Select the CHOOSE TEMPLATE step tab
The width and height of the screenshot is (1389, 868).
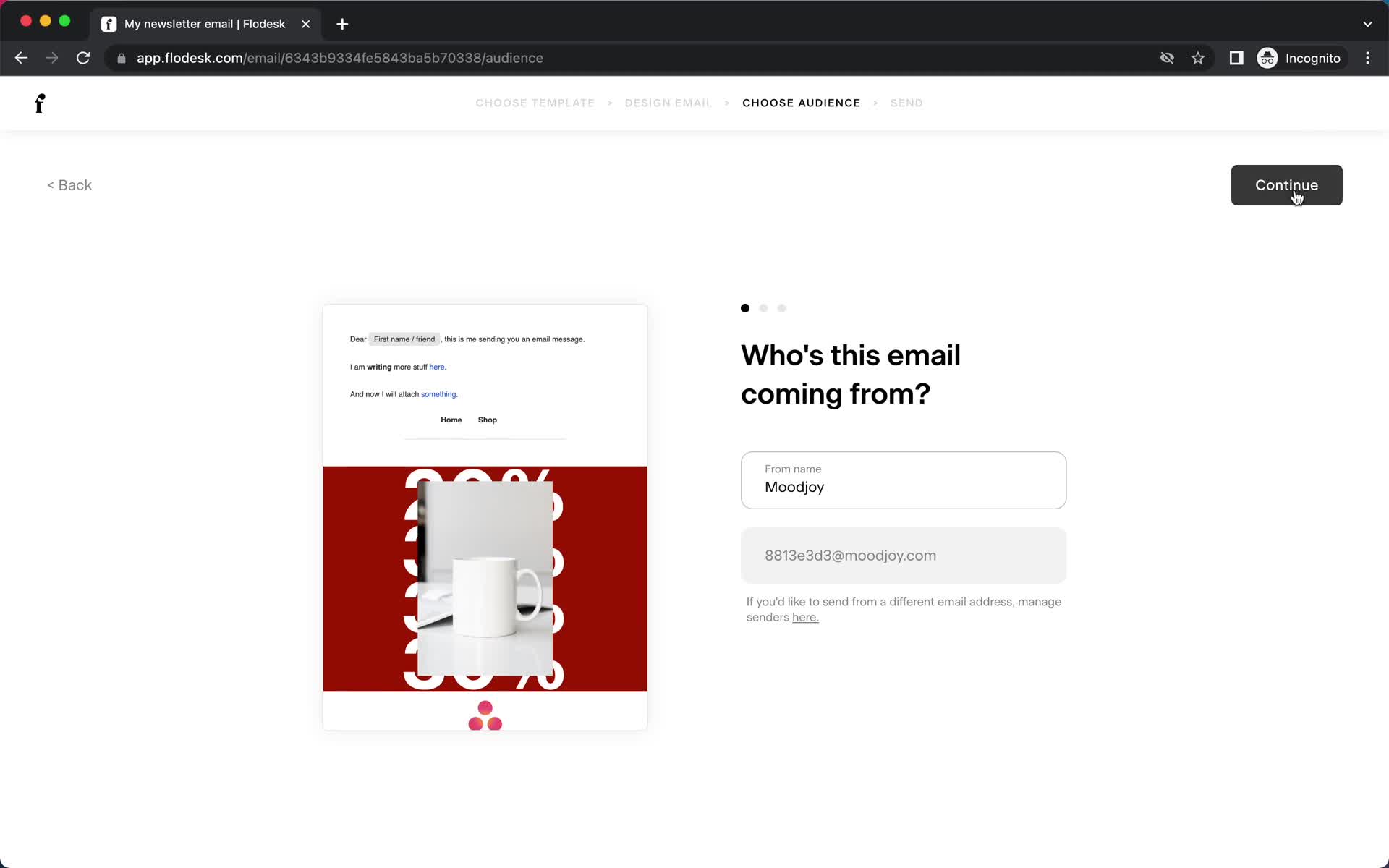click(x=535, y=103)
